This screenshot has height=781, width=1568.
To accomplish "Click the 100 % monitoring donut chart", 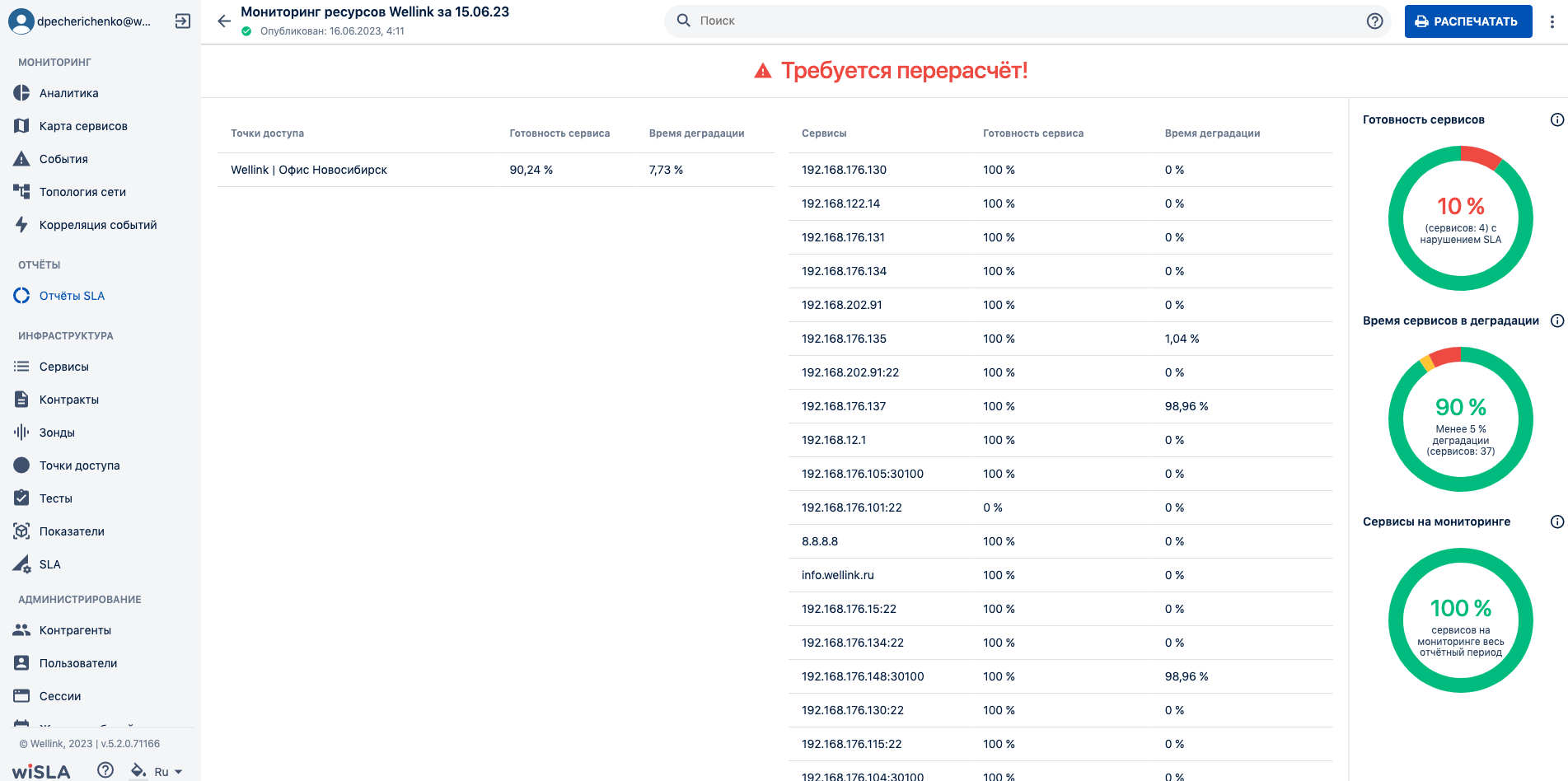I will (x=1461, y=620).
